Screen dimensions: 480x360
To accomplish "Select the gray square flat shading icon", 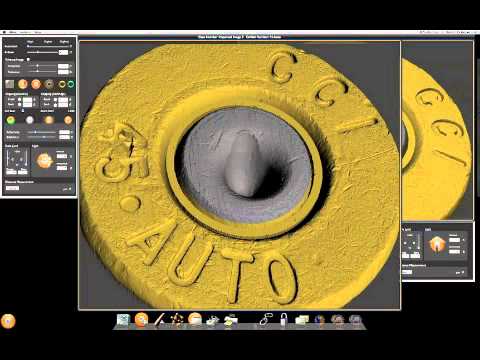I will click(10, 84).
